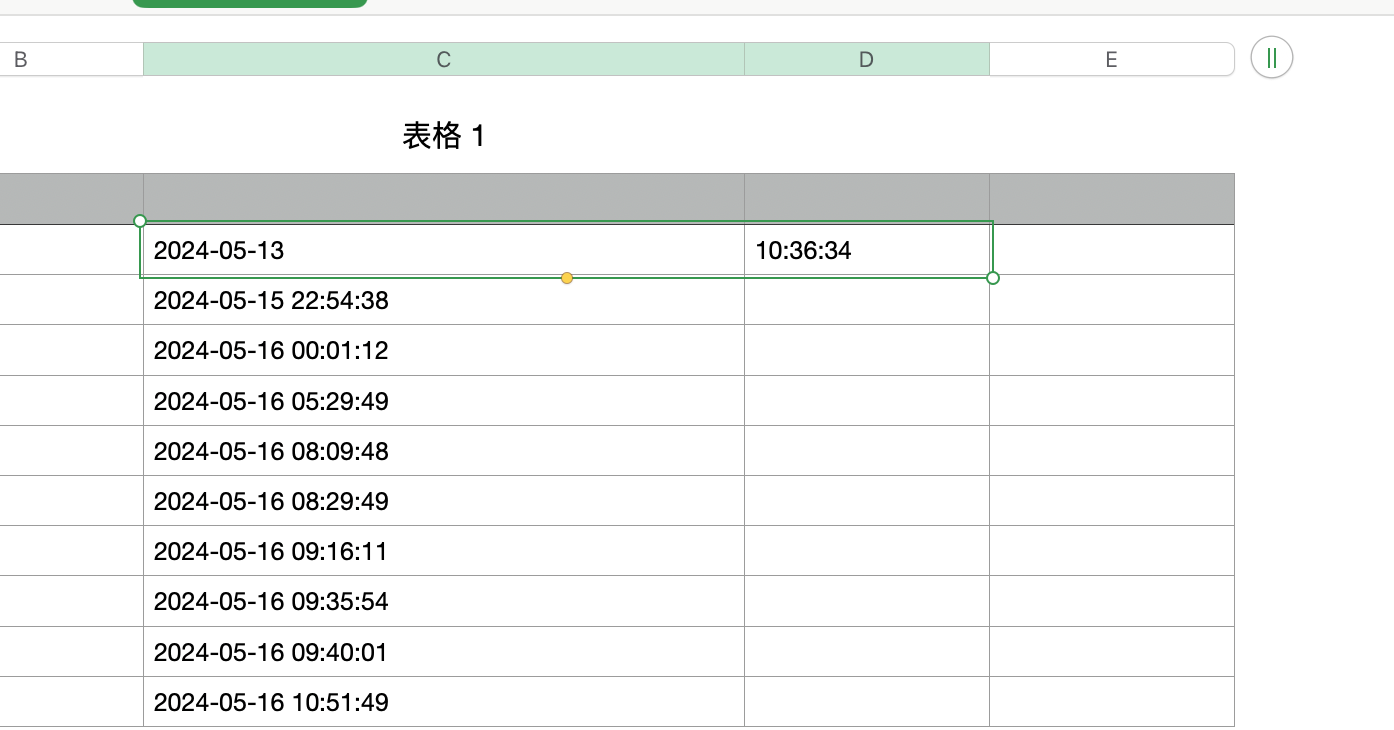Viewport: 1394px width, 730px height.
Task: Select the cell containing 2024-05-13
Action: (443, 250)
